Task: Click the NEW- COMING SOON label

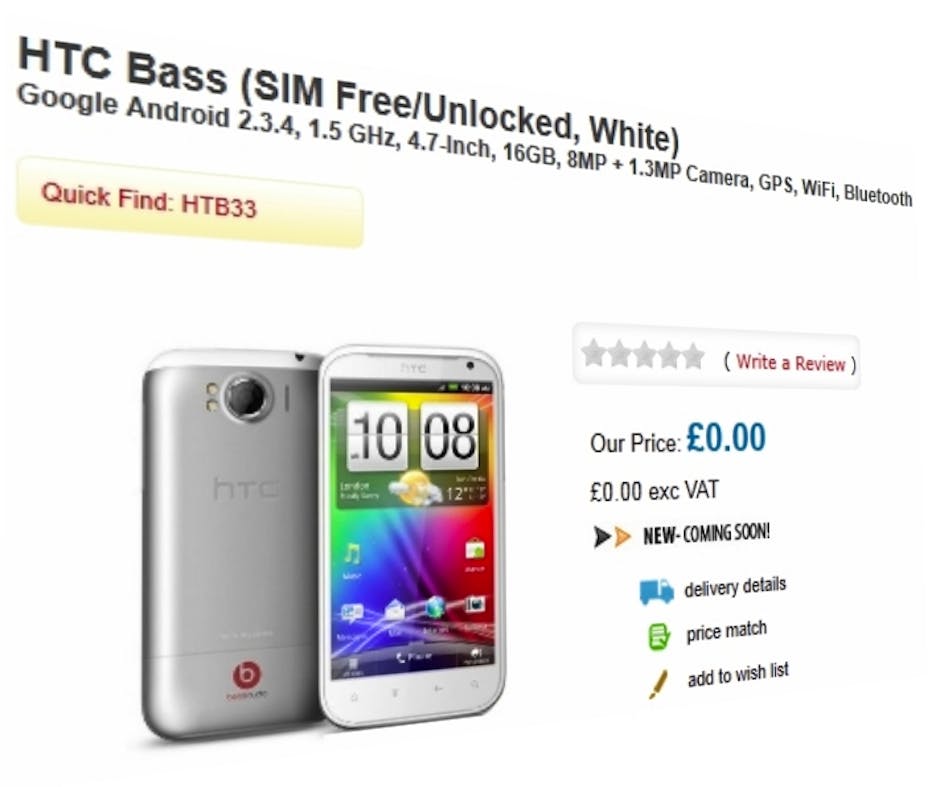Action: point(707,533)
